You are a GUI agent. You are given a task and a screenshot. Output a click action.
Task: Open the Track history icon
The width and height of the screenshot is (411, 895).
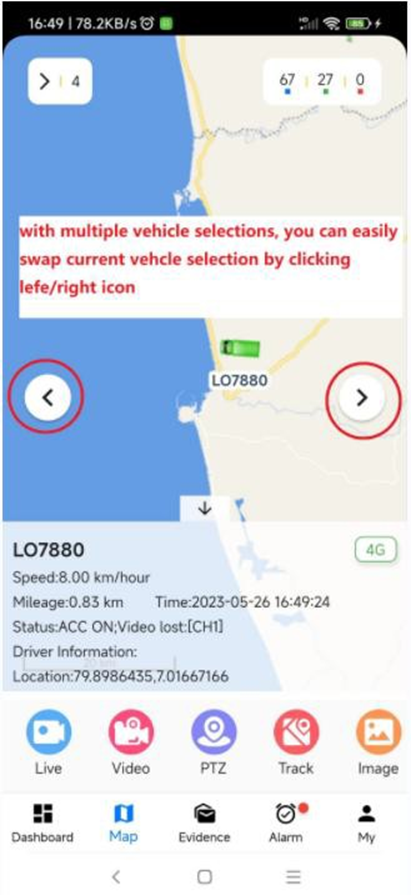[x=296, y=733]
